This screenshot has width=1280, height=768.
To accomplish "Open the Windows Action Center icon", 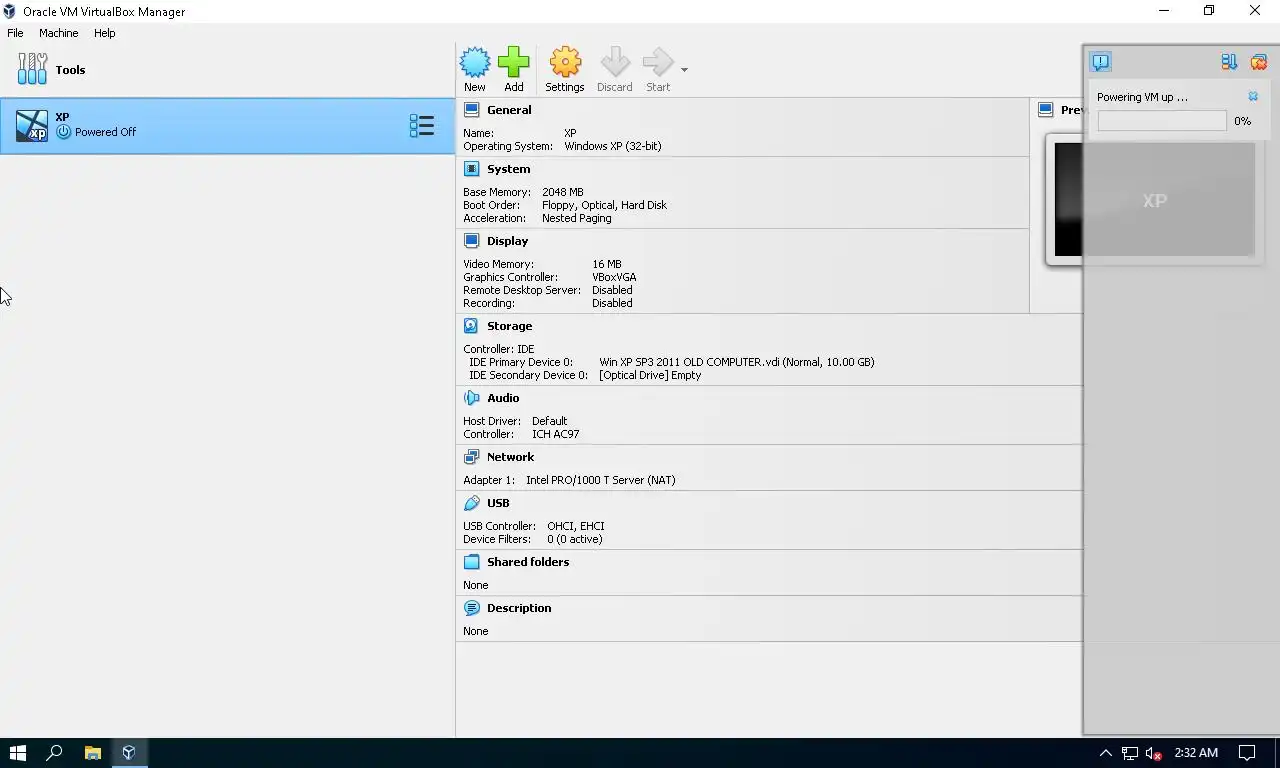I will (x=1247, y=753).
